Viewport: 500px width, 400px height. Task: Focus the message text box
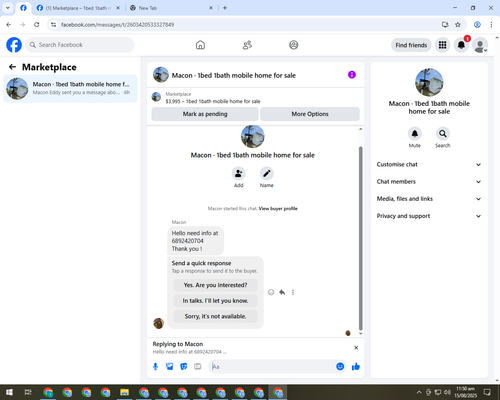272,367
